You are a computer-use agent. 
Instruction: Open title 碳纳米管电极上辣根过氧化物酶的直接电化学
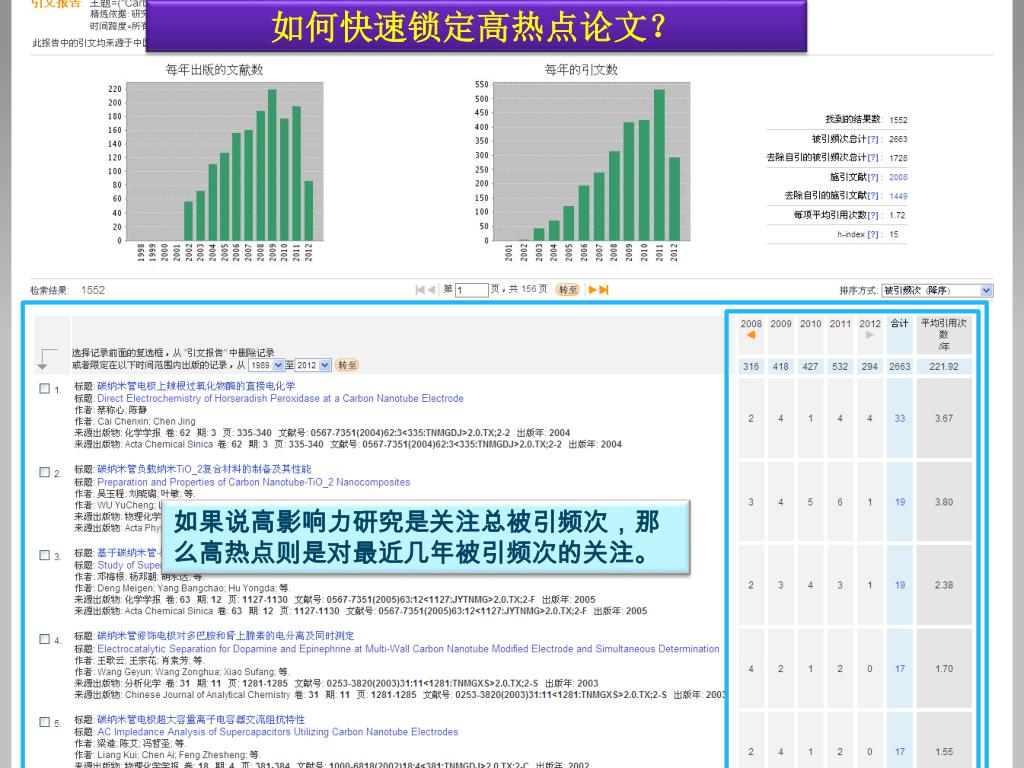[x=196, y=386]
